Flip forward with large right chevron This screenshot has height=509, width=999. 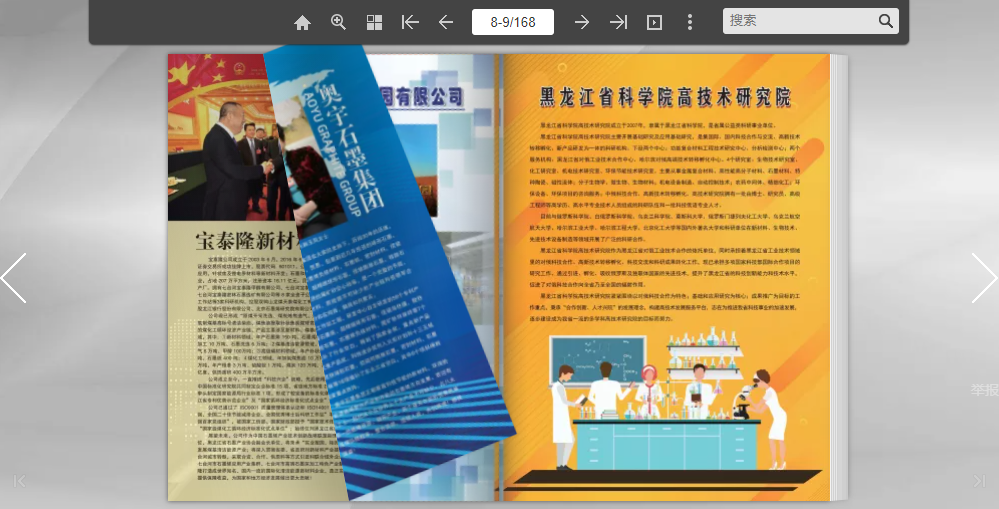click(x=984, y=278)
